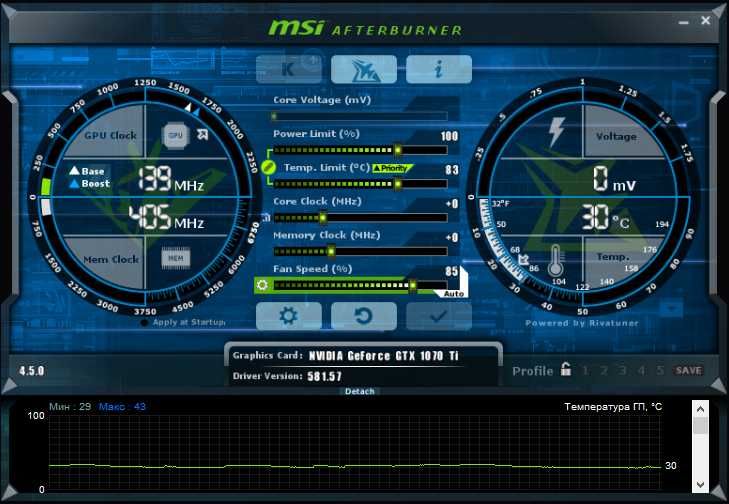Click the Core Clock +0 value

451,204
